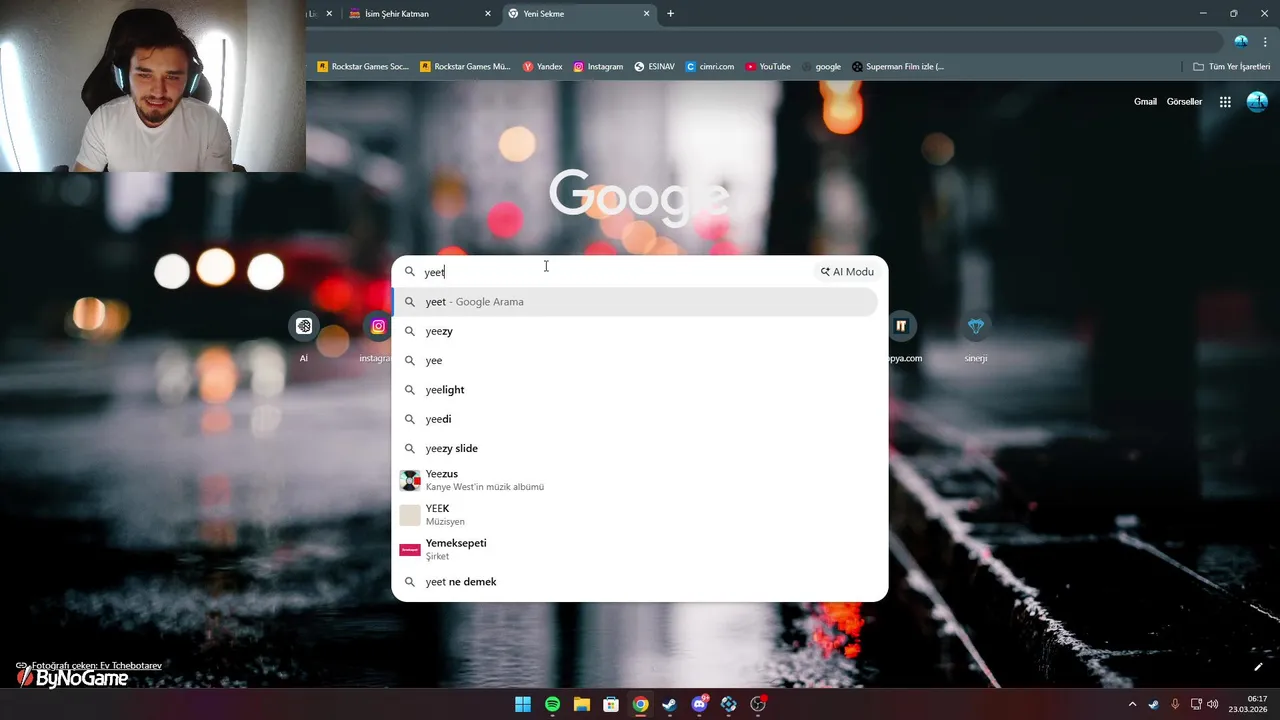The width and height of the screenshot is (1280, 720).
Task: Open Discord from the taskbar
Action: click(x=699, y=704)
